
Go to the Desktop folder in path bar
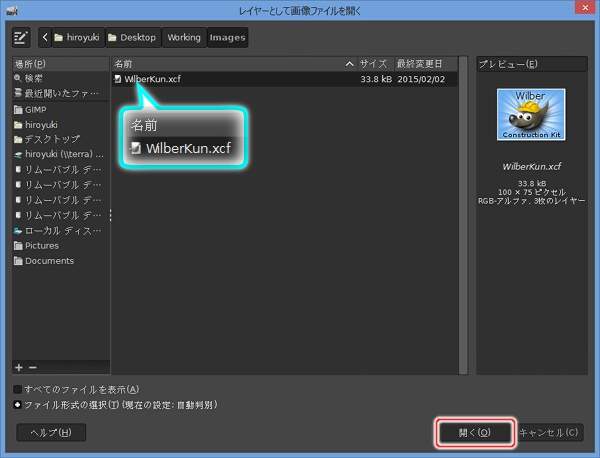(133, 37)
